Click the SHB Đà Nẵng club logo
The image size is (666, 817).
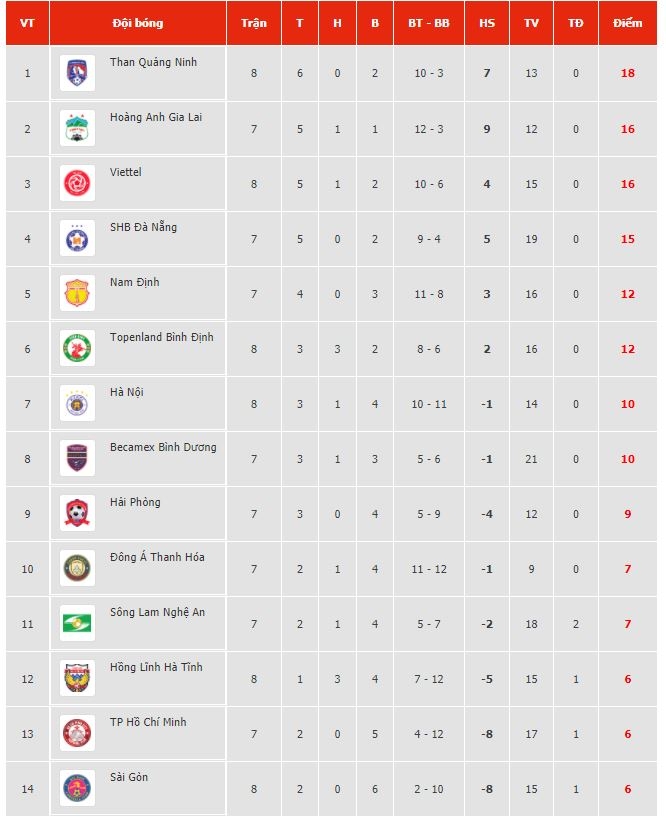[x=77, y=238]
